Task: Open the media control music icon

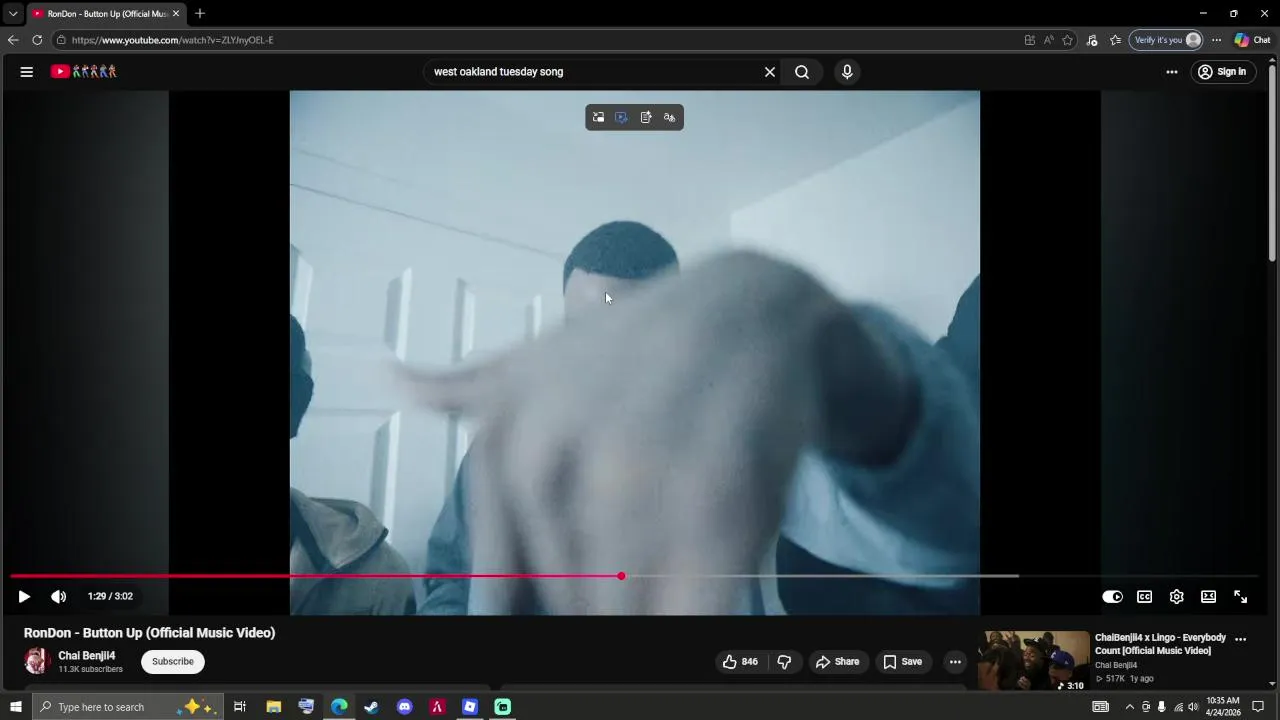Action: click(x=1092, y=40)
